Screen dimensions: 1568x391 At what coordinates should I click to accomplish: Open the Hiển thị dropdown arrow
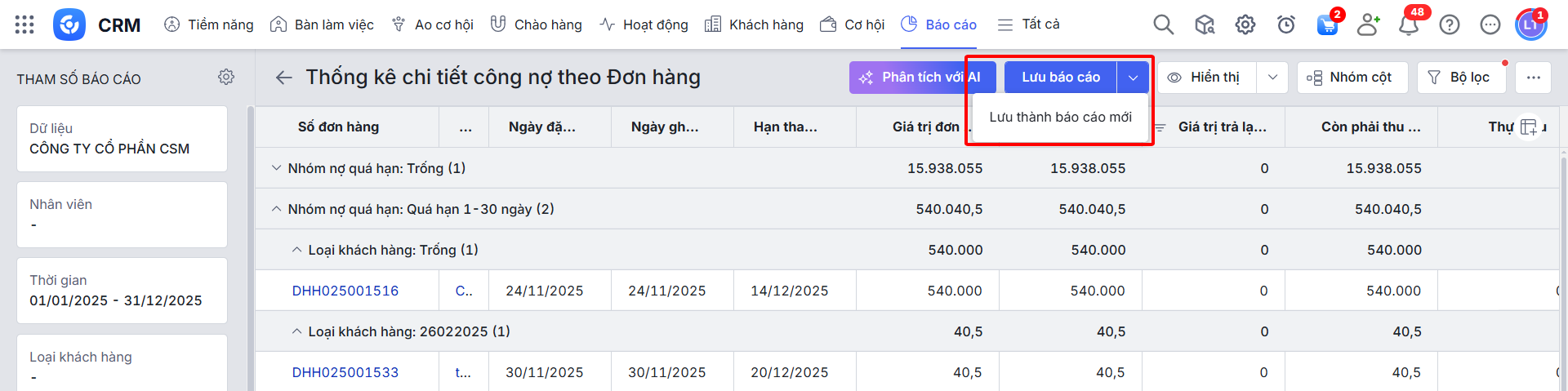pos(1272,78)
